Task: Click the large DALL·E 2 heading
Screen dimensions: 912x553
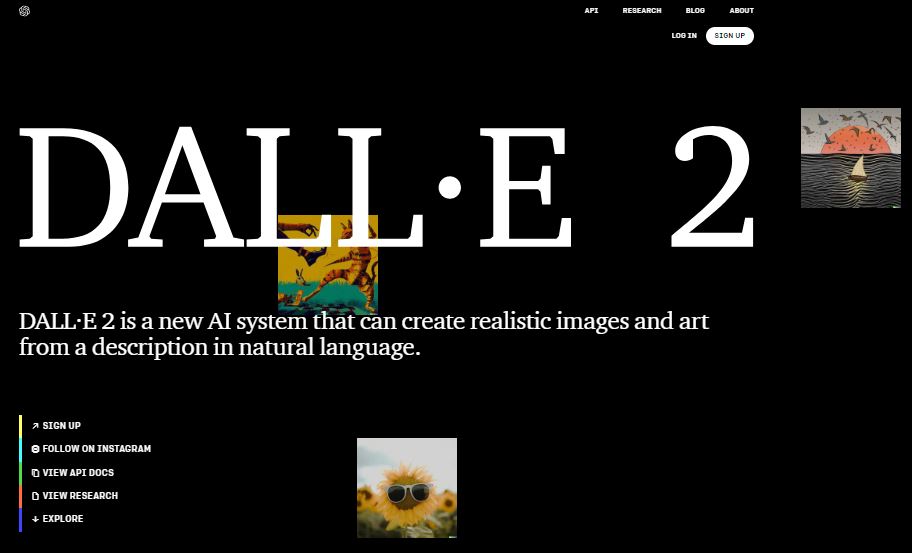Action: point(387,187)
